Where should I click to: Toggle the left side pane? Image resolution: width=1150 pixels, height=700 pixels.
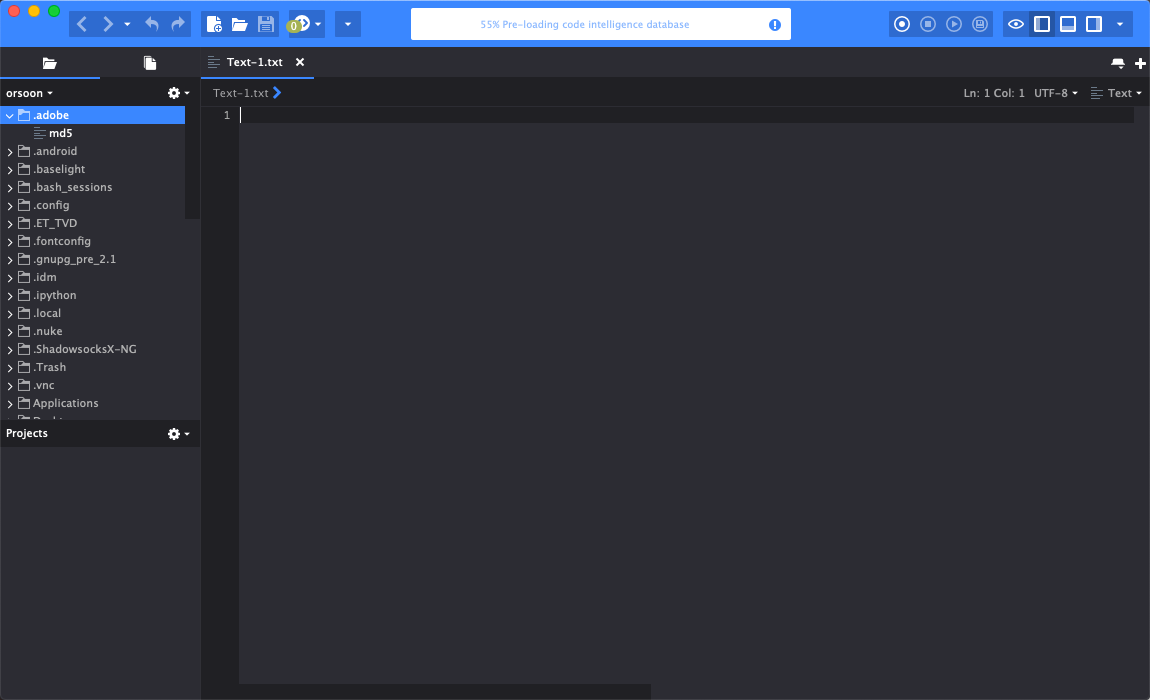pos(1041,24)
